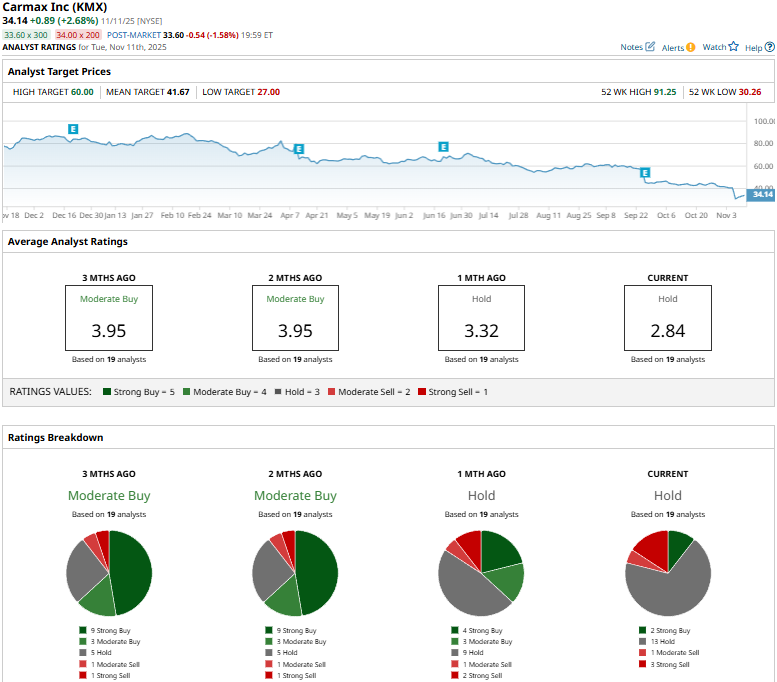Click the 34.14 current price chart tag
This screenshot has width=777, height=682.
(x=761, y=194)
